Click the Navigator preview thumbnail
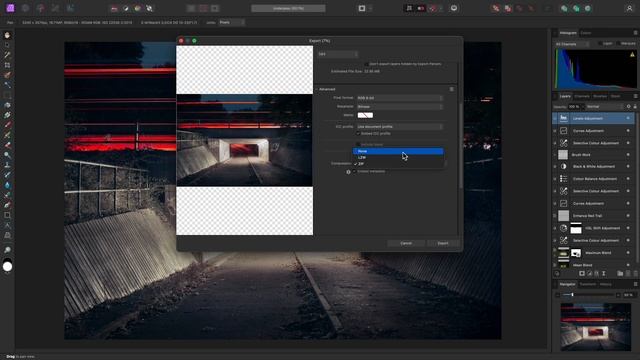 point(596,327)
